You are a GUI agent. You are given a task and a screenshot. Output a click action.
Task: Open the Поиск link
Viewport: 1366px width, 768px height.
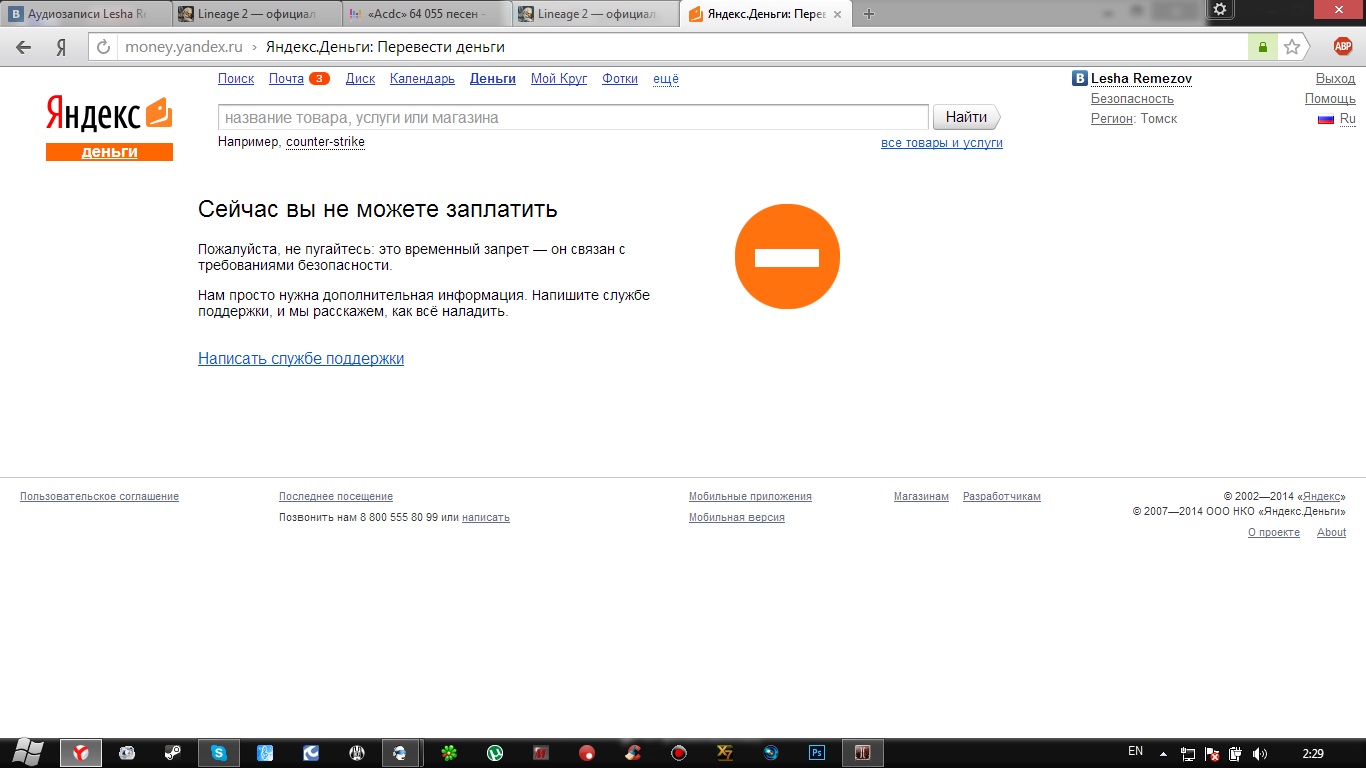click(236, 79)
